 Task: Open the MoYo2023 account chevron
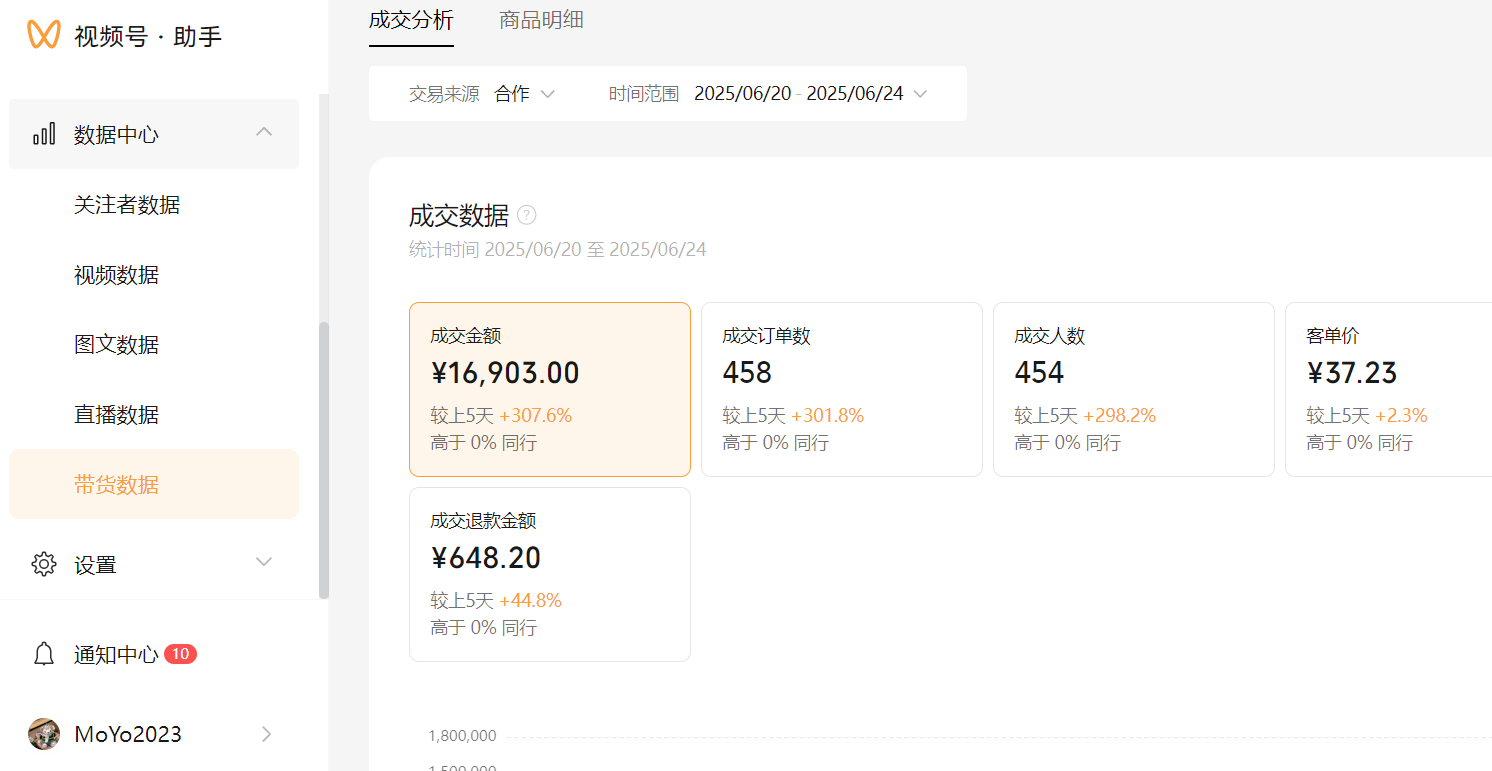coord(266,734)
